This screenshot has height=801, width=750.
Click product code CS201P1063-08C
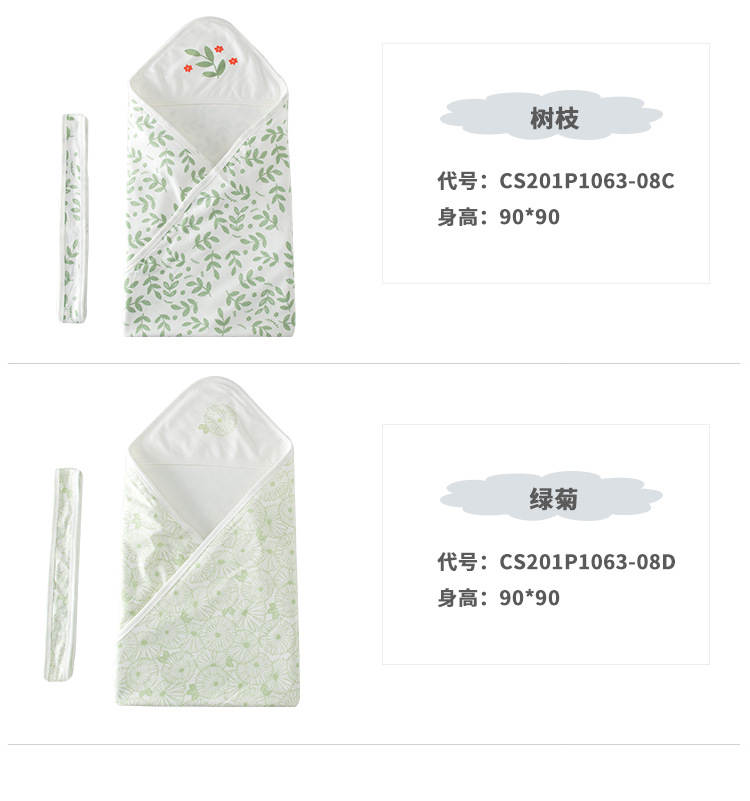[x=587, y=181]
